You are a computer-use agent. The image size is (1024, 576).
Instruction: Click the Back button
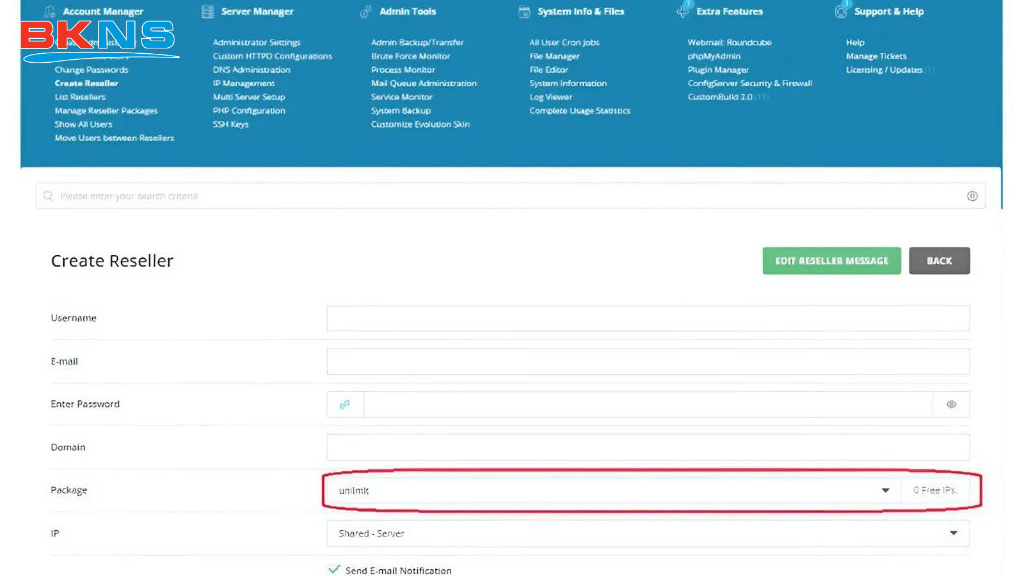click(939, 261)
